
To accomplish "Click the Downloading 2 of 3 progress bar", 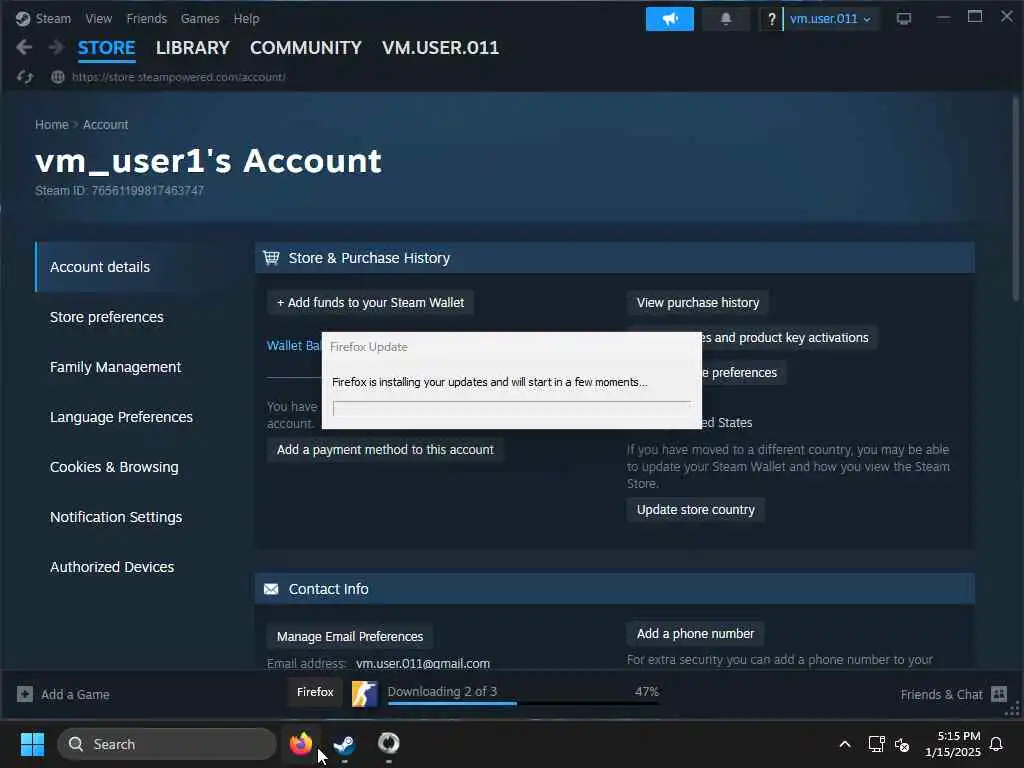I will point(523,703).
